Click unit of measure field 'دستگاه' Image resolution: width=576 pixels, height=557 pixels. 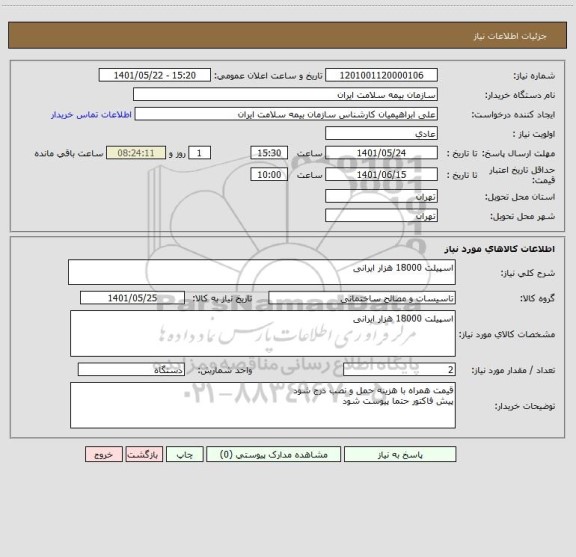click(131, 370)
